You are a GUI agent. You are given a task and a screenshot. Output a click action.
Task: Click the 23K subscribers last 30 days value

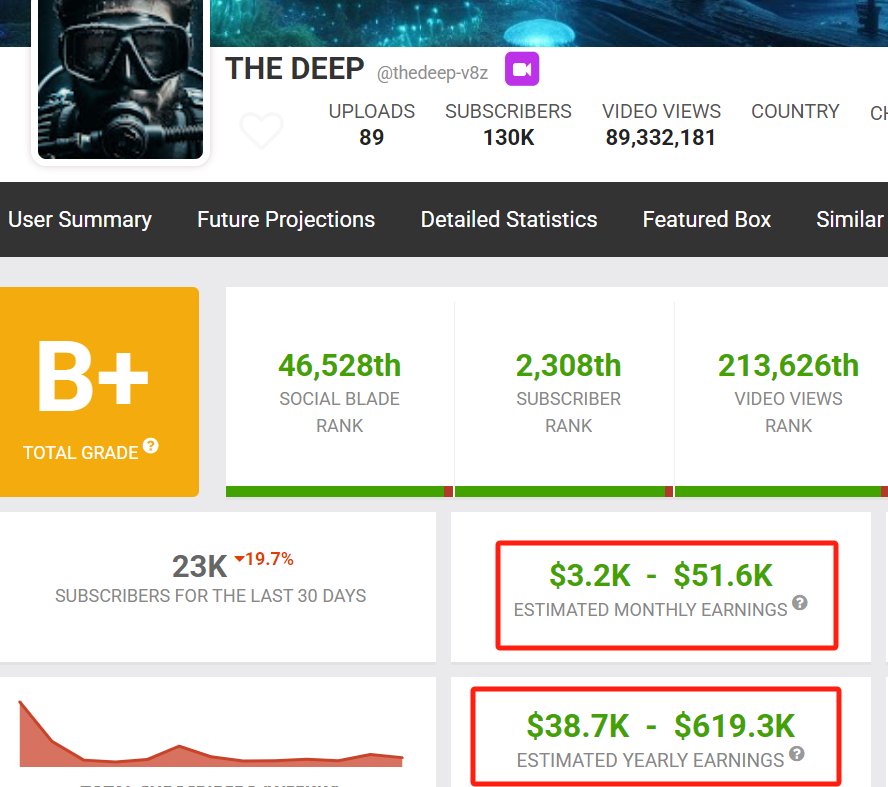(199, 567)
